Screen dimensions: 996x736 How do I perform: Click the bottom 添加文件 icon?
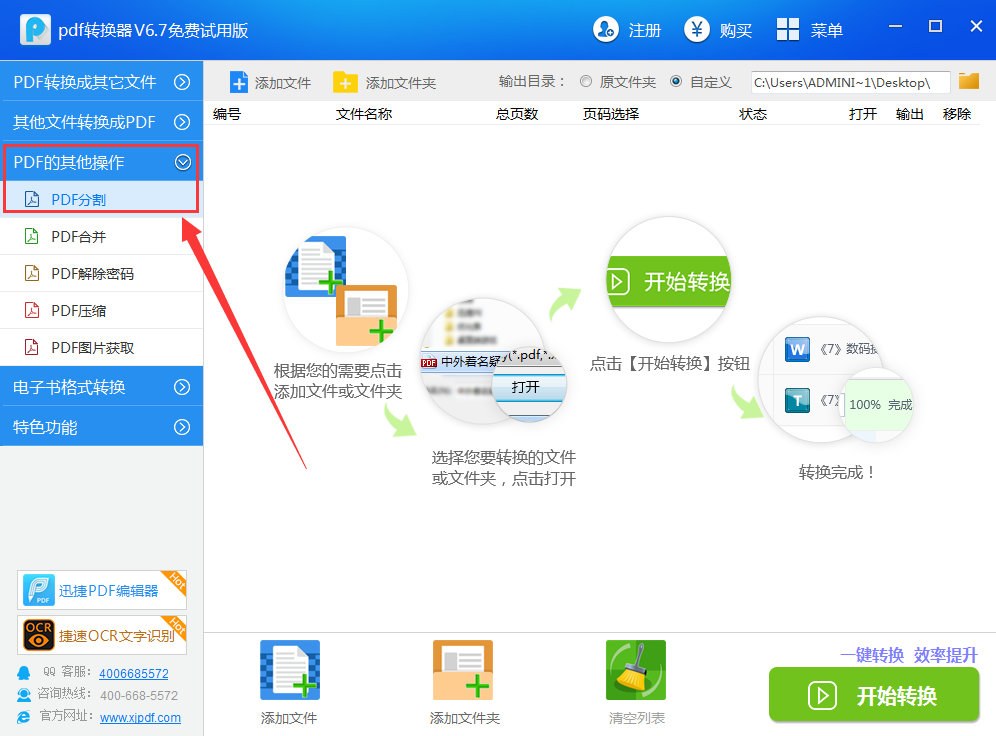tap(289, 669)
